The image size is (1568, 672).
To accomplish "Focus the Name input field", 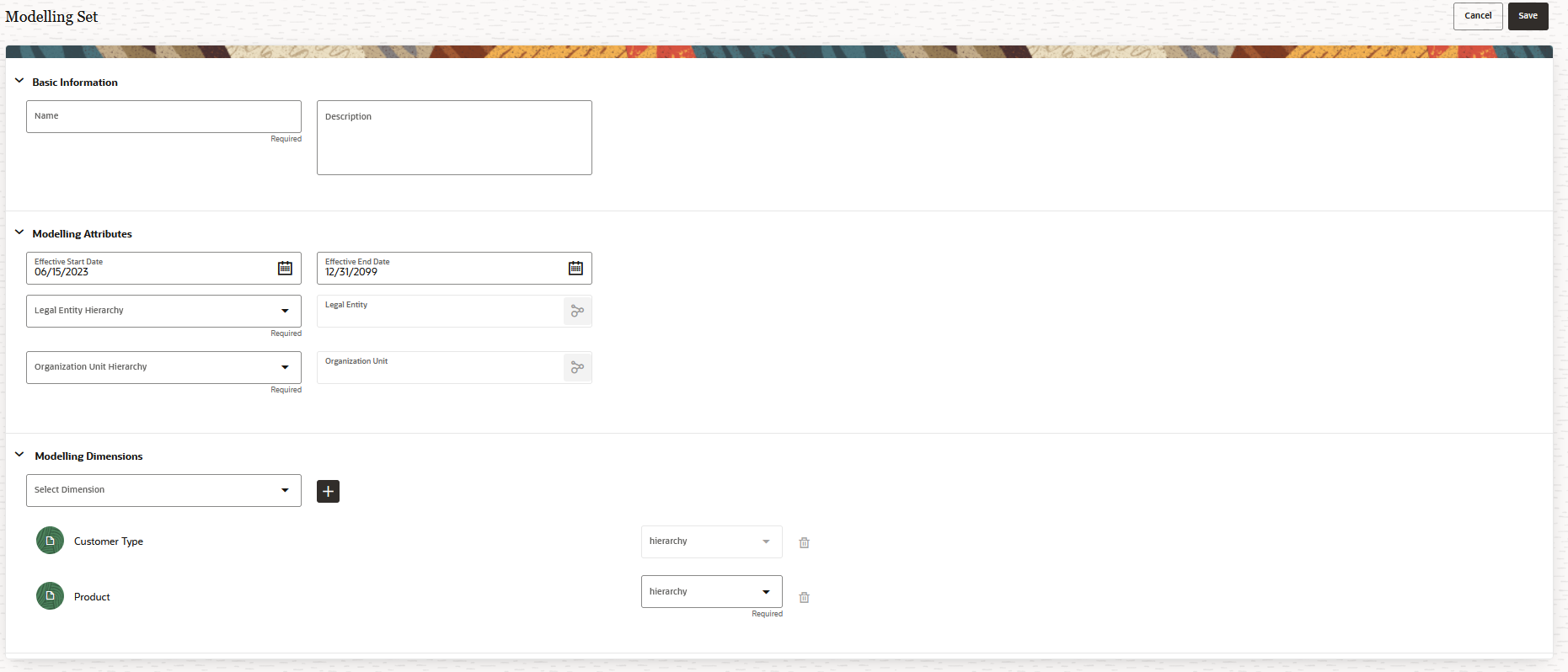I will 163,116.
